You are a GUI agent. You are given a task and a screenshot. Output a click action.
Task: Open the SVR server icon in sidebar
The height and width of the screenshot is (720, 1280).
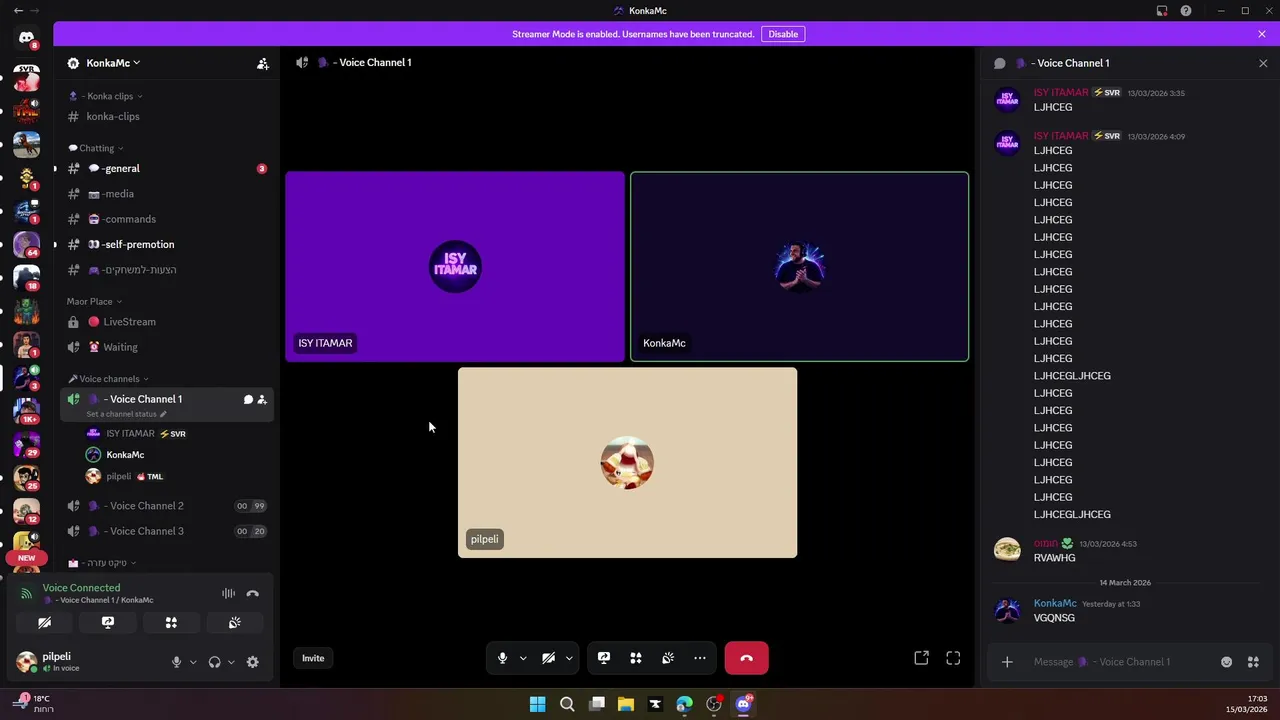coord(26,78)
